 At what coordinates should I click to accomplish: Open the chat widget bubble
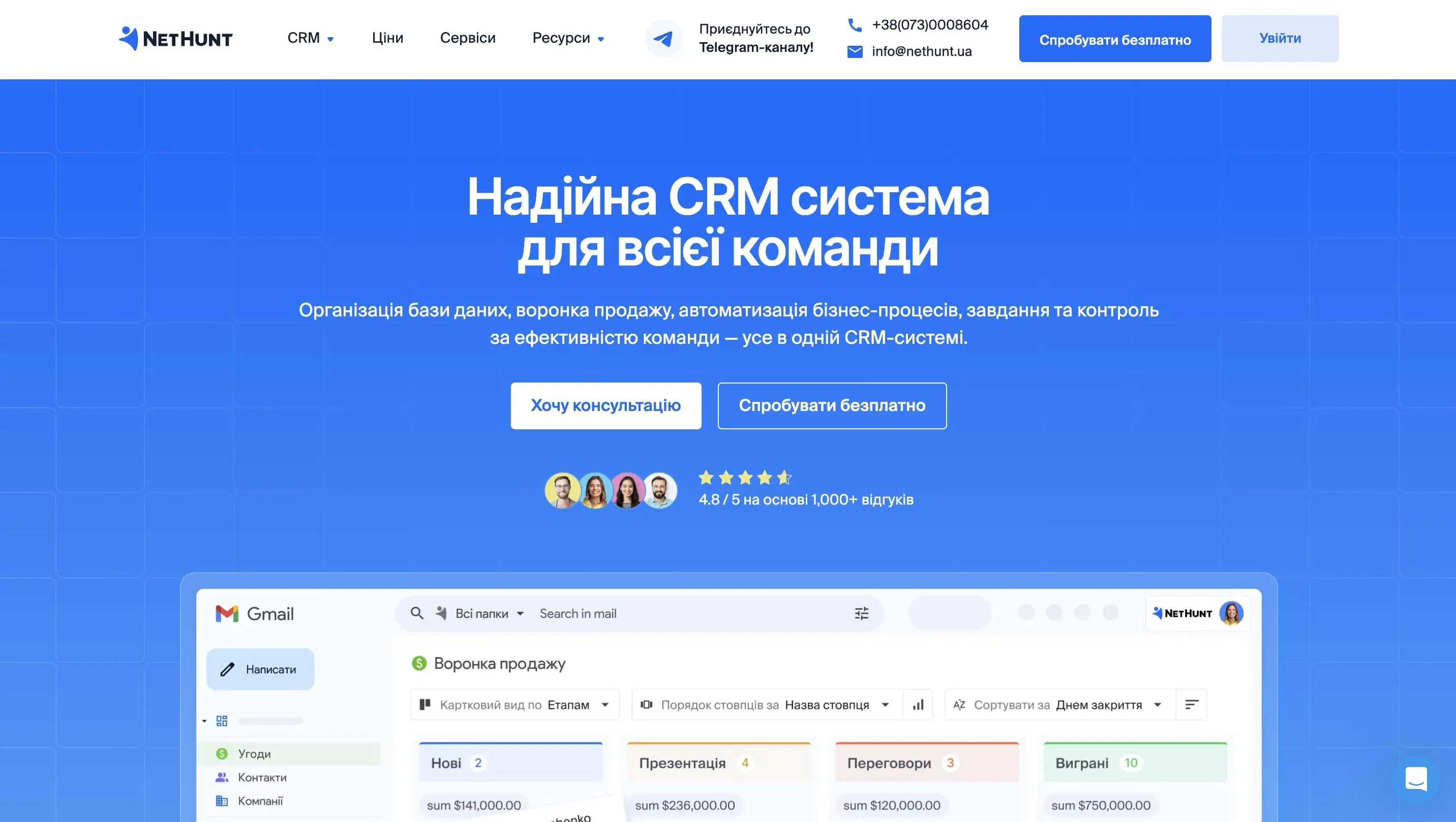[x=1415, y=779]
